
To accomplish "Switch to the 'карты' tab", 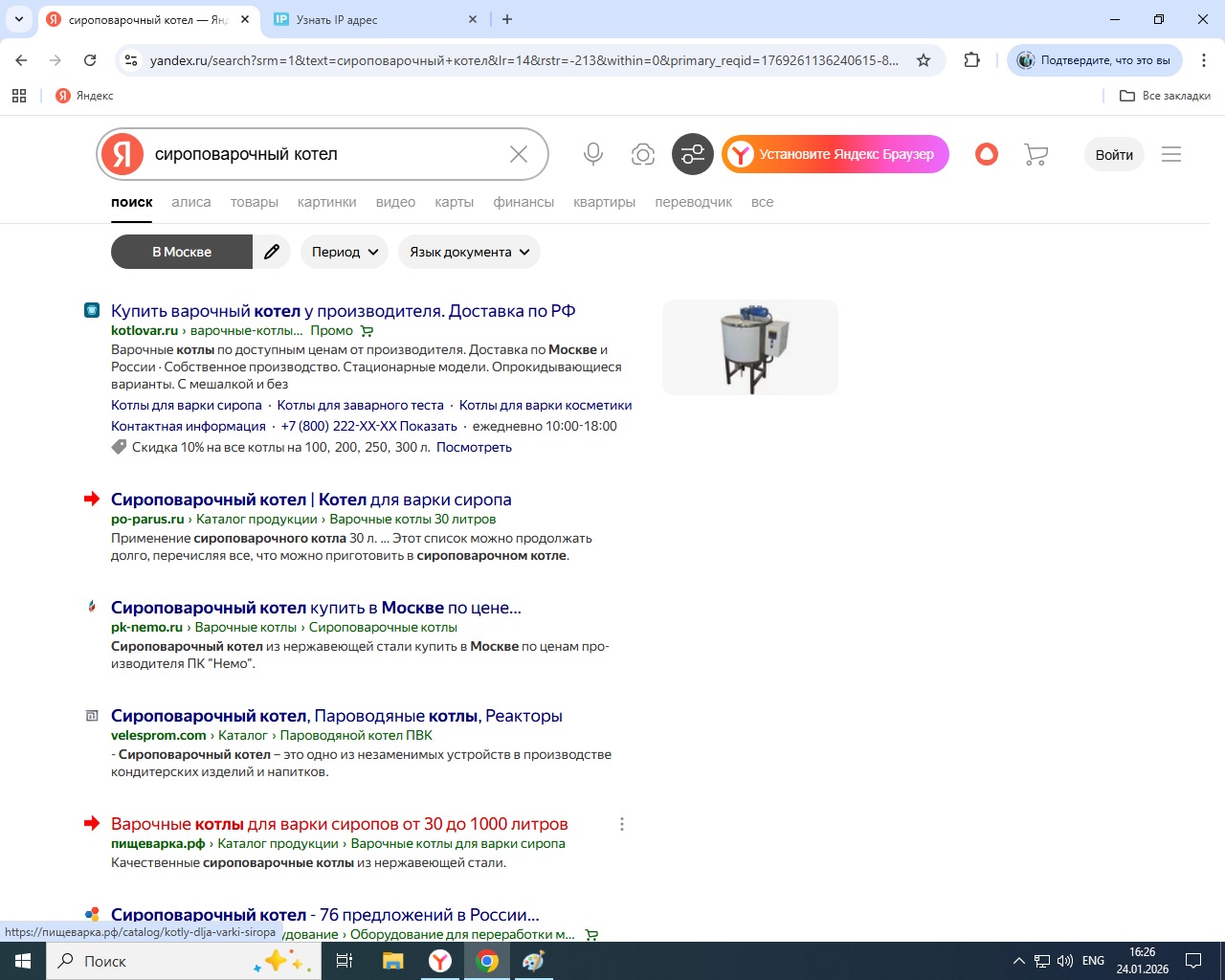I will click(455, 202).
